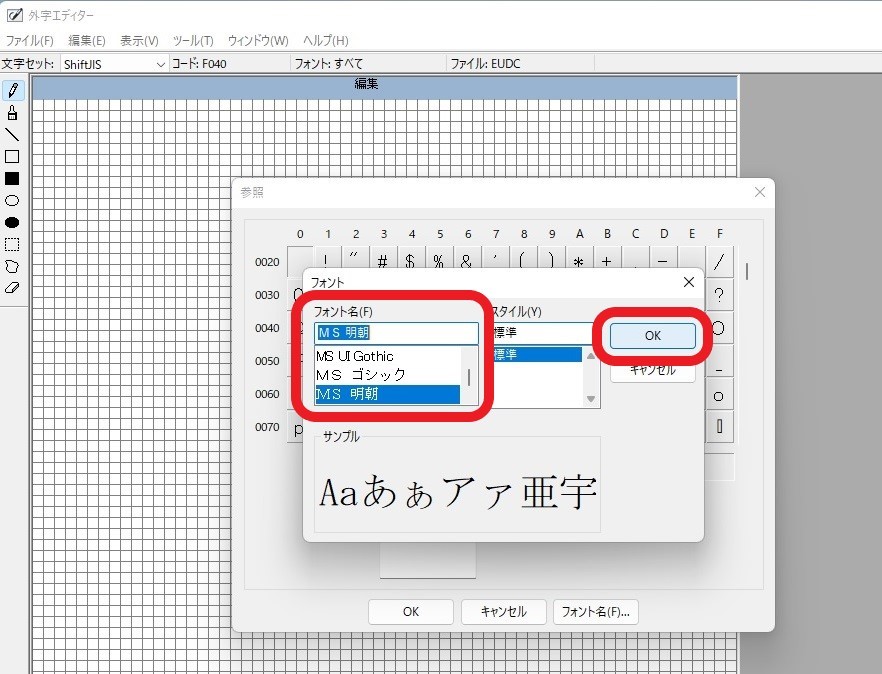
Task: Click the font list scrollbar thumb
Action: click(469, 378)
